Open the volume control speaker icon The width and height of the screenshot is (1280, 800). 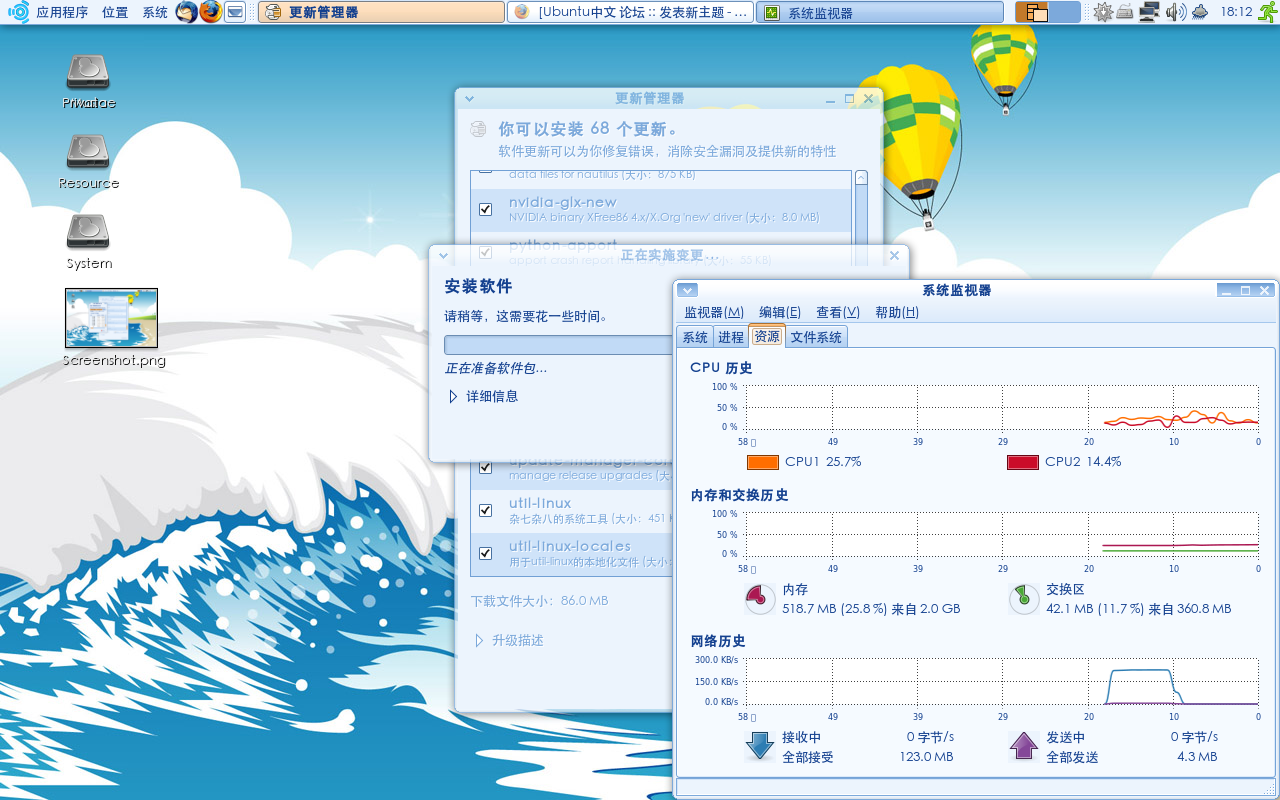pyautogui.click(x=1175, y=12)
